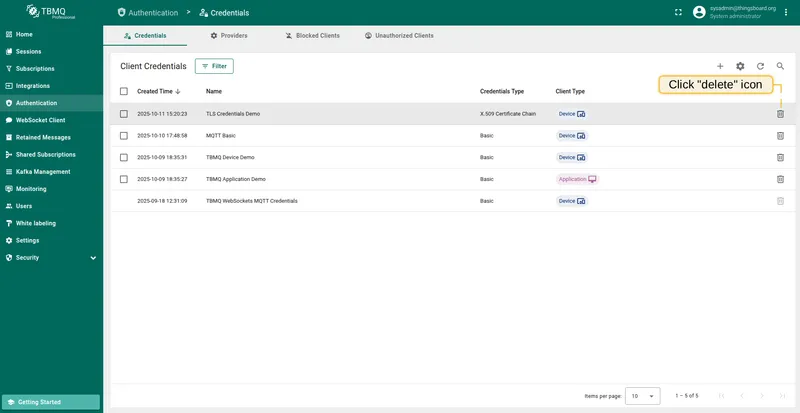Image resolution: width=800 pixels, height=413 pixels.
Task: Check the MQTT Basic row checkbox
Action: [x=124, y=136]
